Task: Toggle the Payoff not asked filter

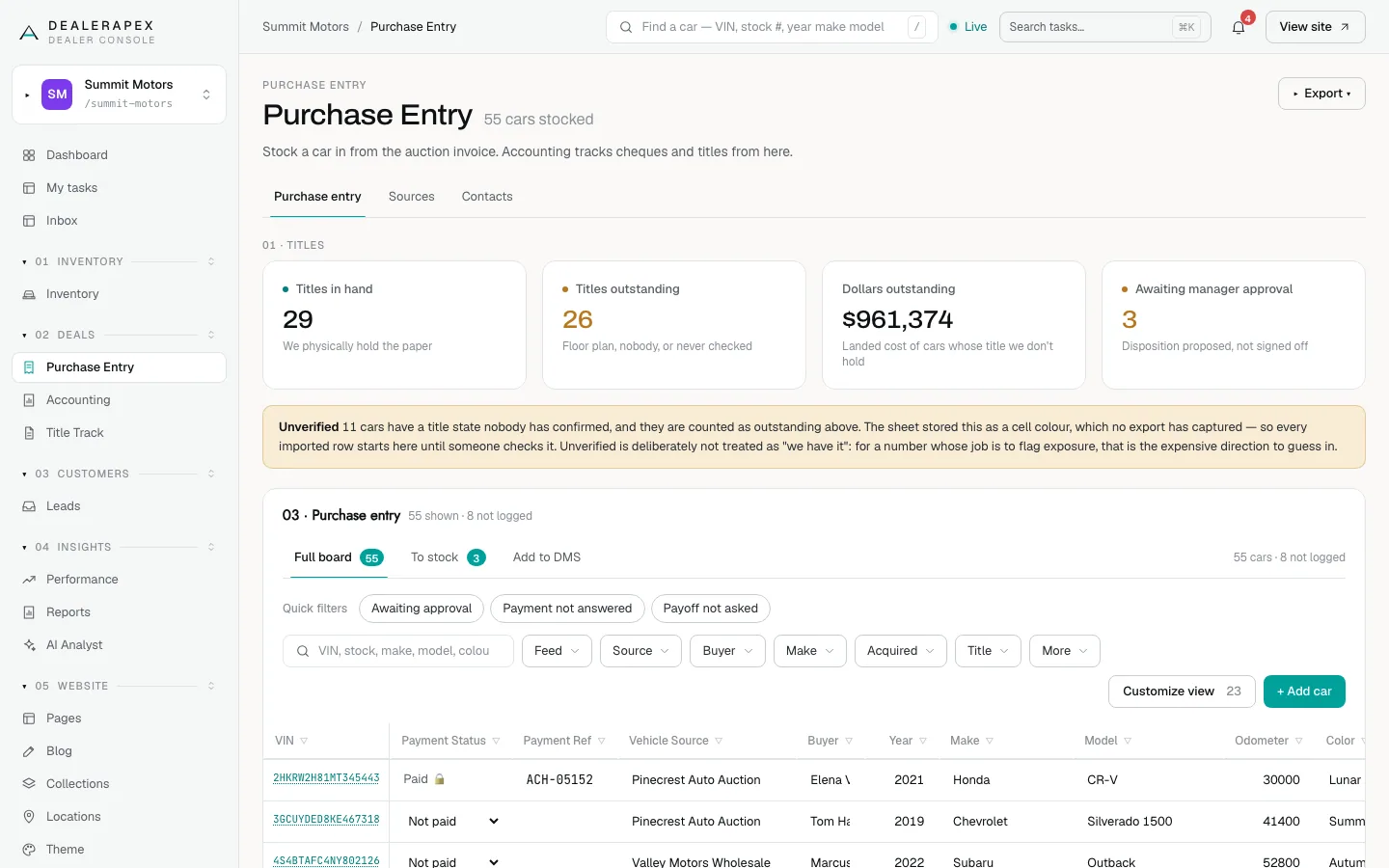Action: tap(711, 609)
